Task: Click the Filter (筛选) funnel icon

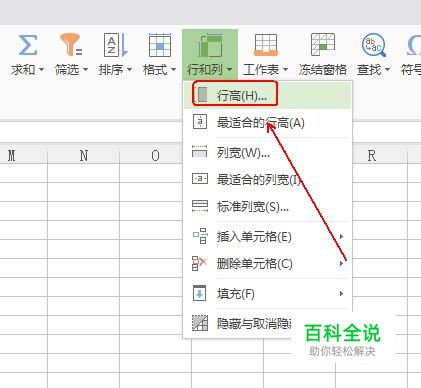Action: [71, 44]
